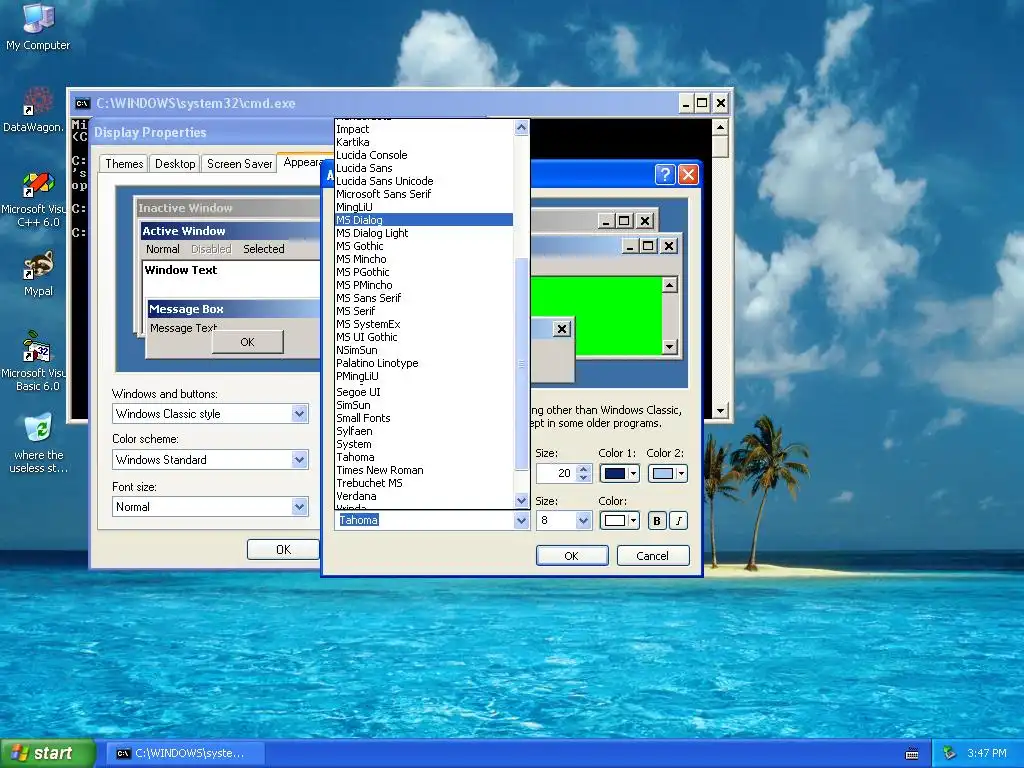This screenshot has height=768, width=1024.
Task: Click Cancel in the Advanced Appearance dialog
Action: point(652,556)
